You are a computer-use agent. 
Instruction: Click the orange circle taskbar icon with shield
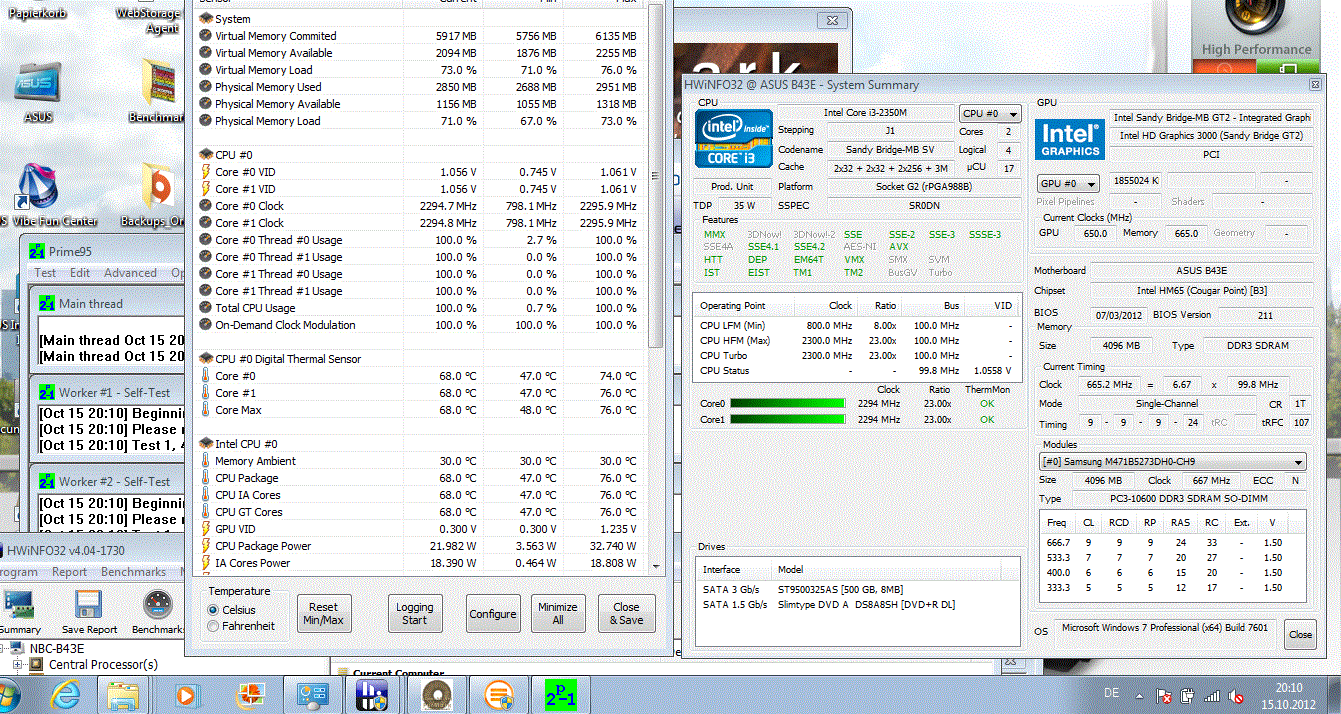coord(499,694)
